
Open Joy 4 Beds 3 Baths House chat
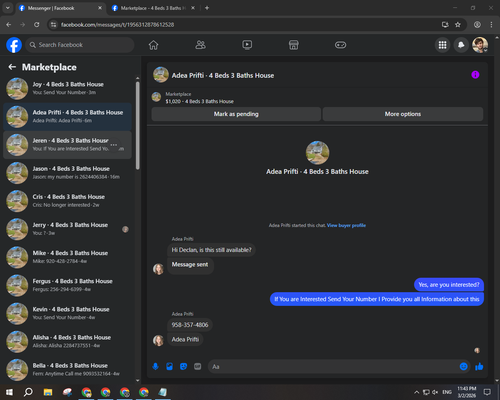(67, 88)
